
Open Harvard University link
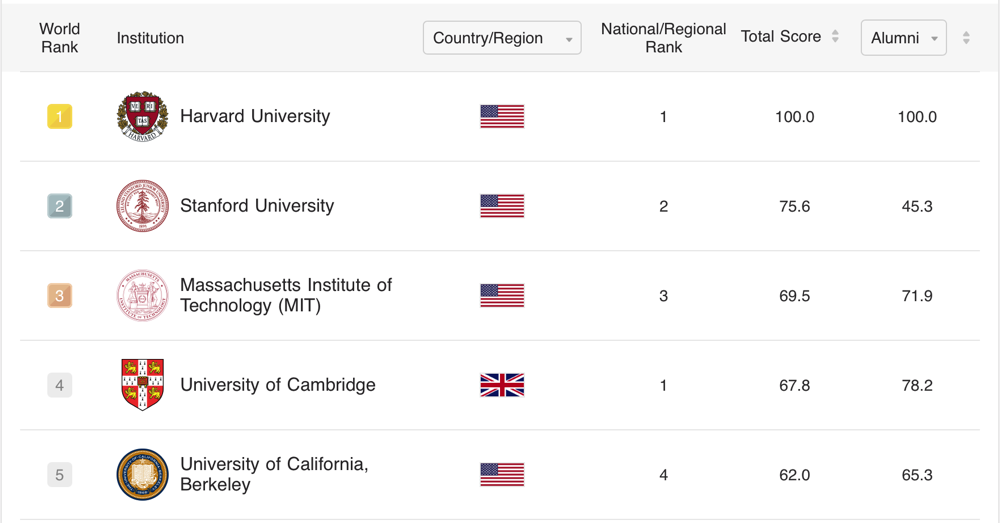coord(255,116)
